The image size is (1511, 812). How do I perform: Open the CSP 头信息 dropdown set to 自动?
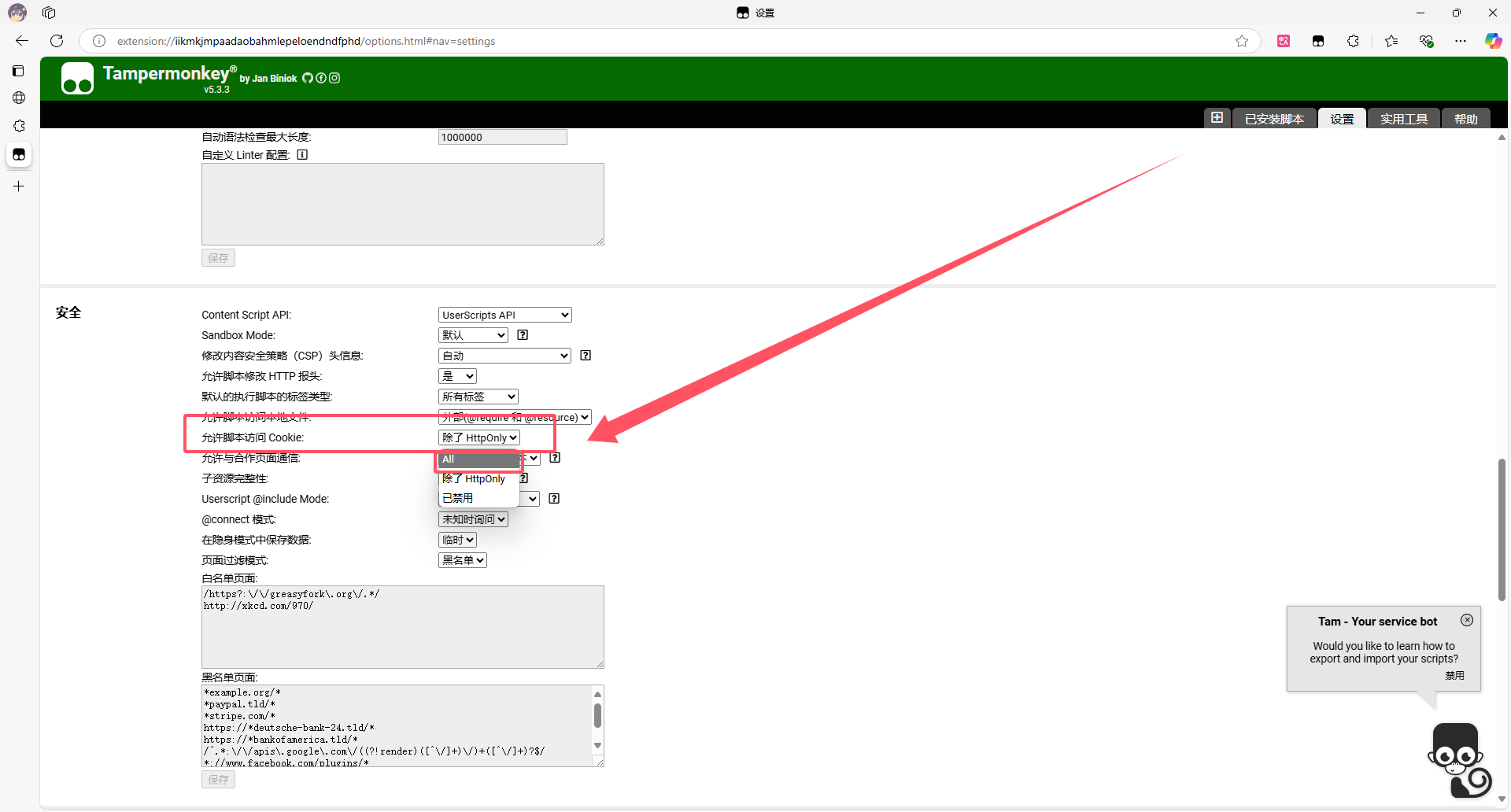pos(504,356)
